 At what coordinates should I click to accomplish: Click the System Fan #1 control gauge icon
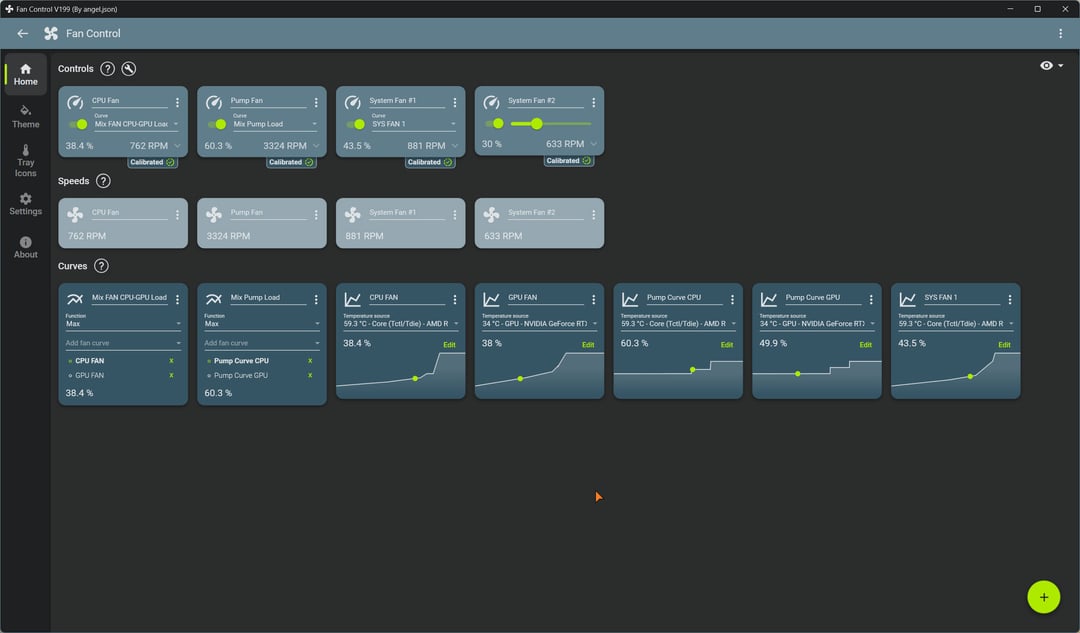coord(353,103)
